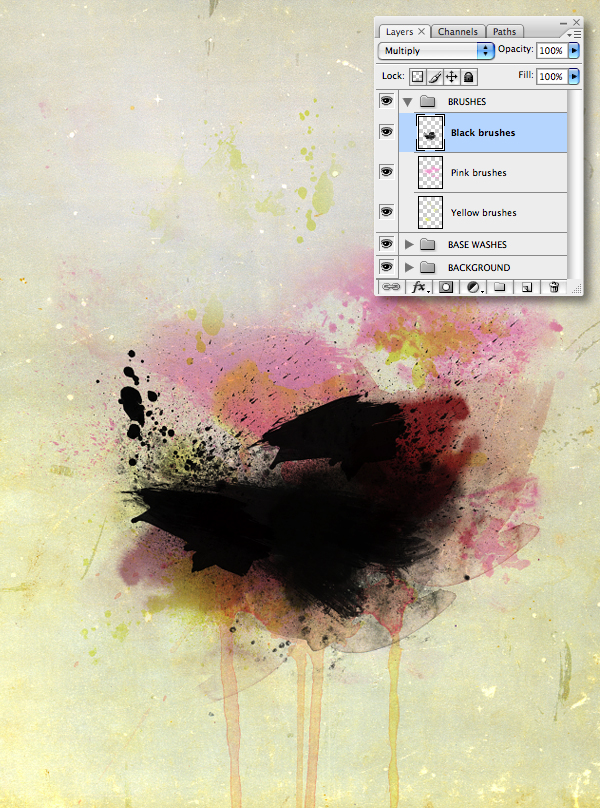The height and width of the screenshot is (808, 600).
Task: Create a new group folder
Action: 499,287
